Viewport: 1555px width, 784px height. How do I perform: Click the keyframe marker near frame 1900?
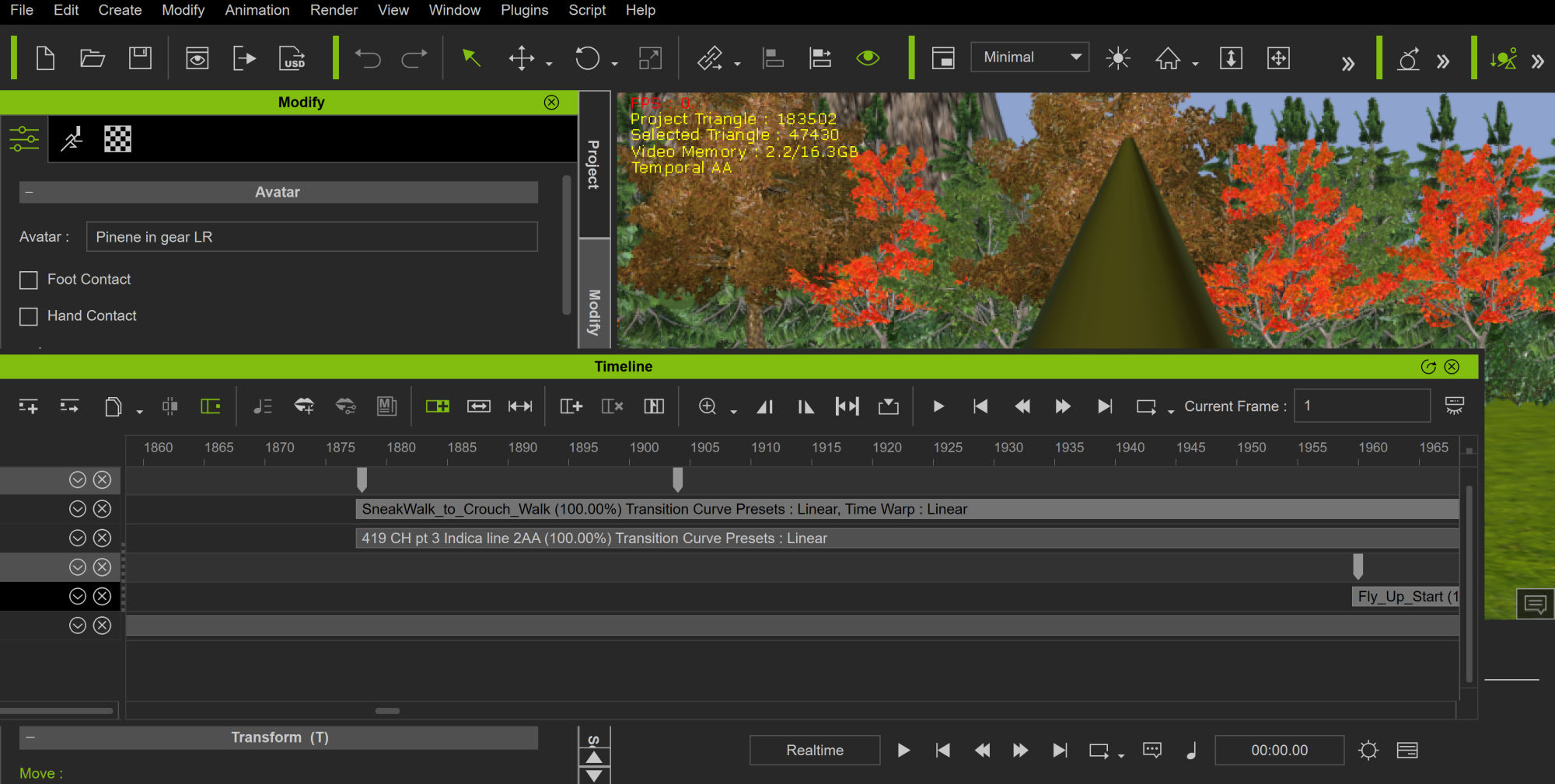pyautogui.click(x=678, y=479)
